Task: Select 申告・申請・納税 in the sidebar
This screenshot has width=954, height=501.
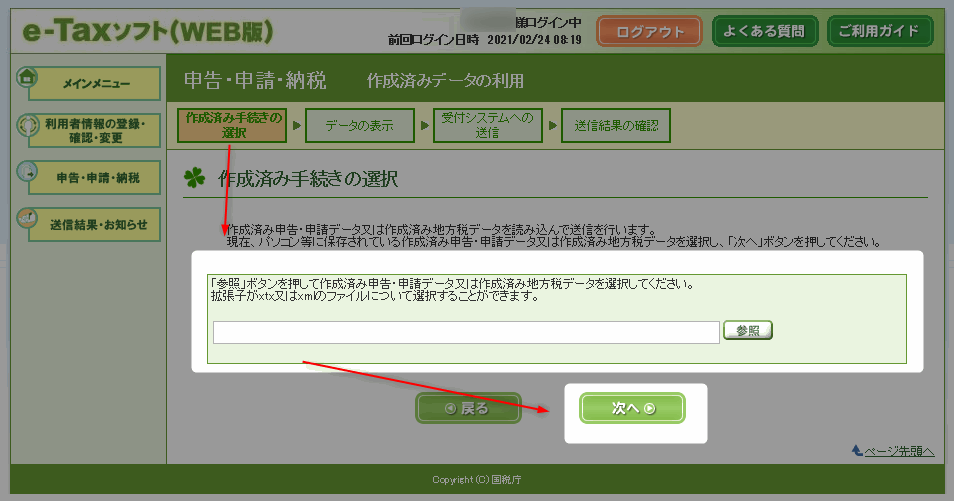Action: tap(95, 178)
